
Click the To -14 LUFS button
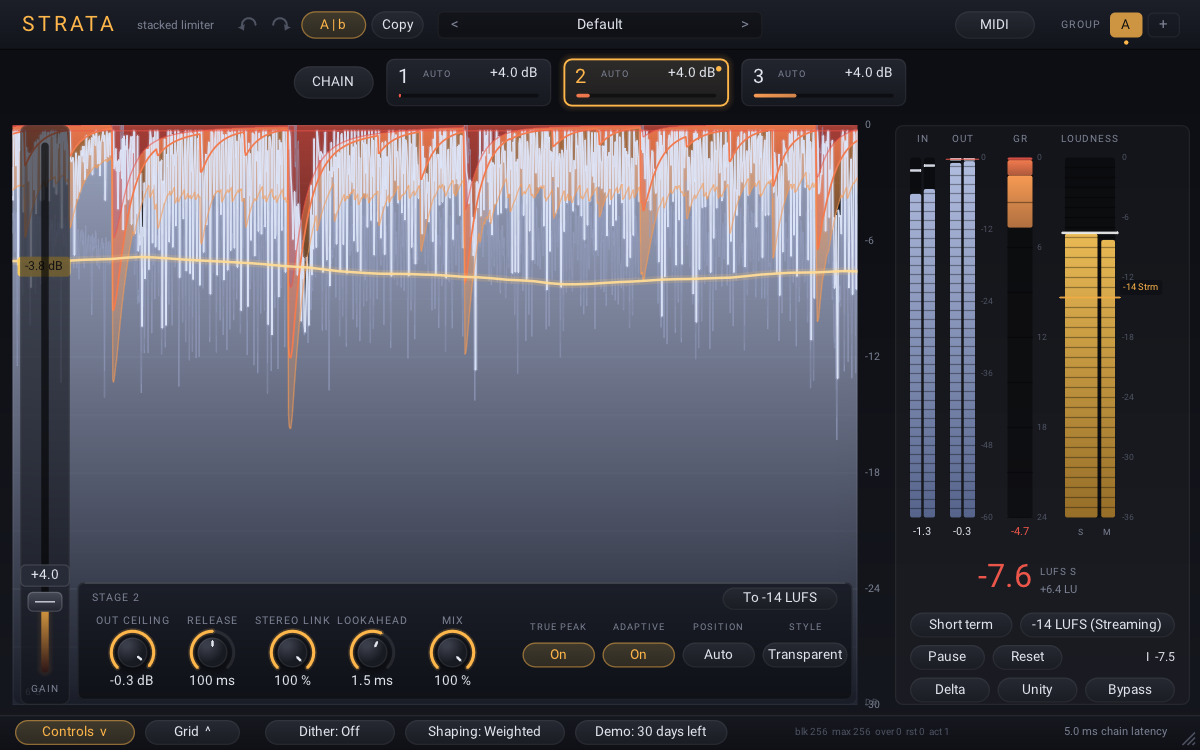pyautogui.click(x=780, y=598)
